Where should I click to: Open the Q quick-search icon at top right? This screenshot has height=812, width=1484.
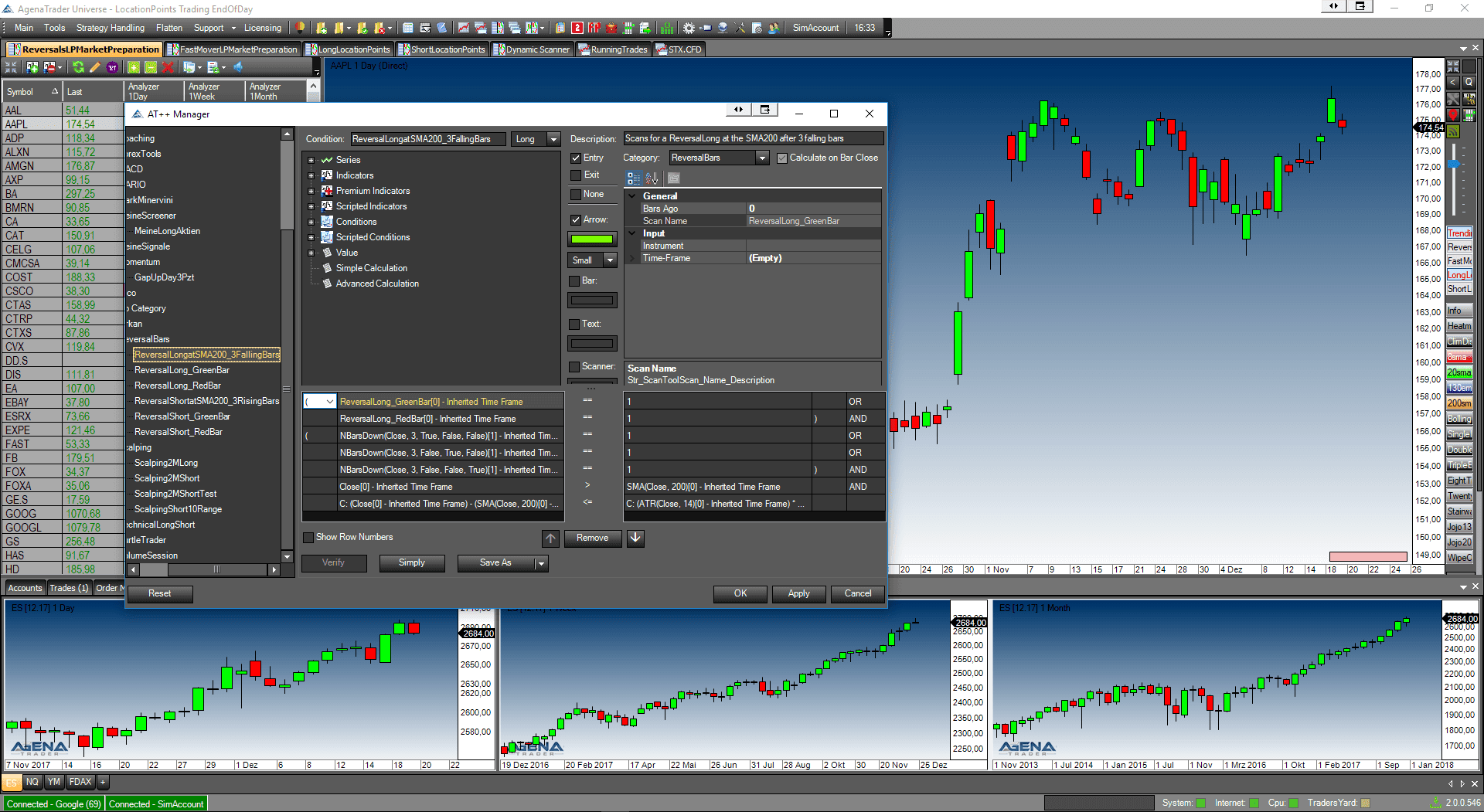pyautogui.click(x=1469, y=83)
